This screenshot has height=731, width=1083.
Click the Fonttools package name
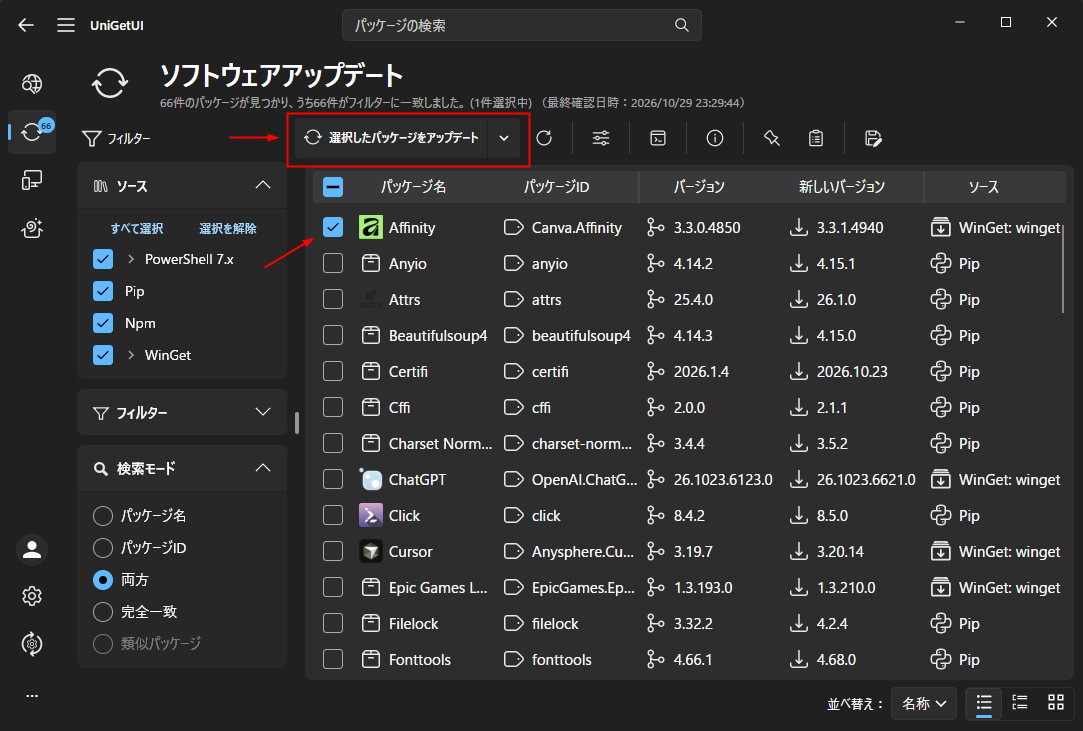click(x=419, y=660)
